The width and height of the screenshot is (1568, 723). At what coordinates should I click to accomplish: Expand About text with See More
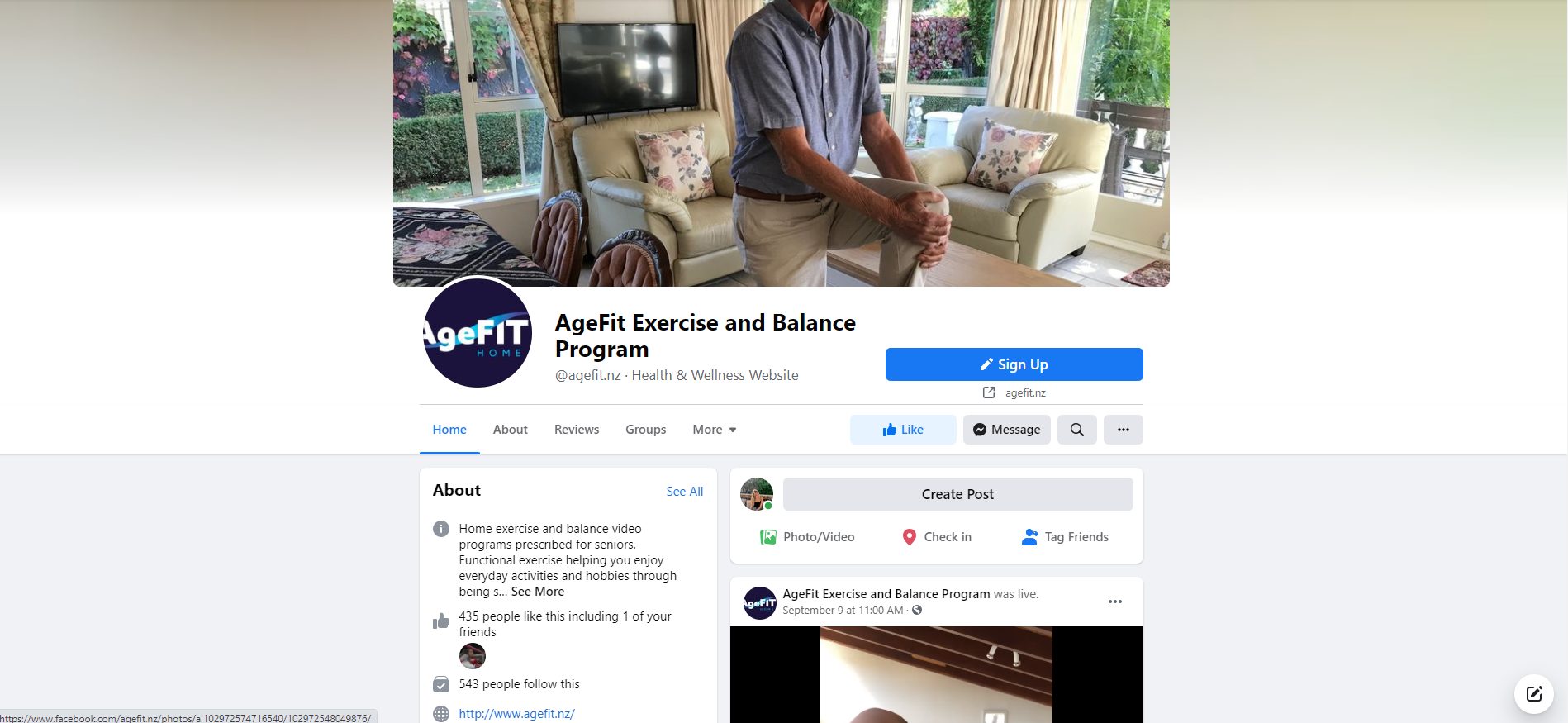[538, 592]
